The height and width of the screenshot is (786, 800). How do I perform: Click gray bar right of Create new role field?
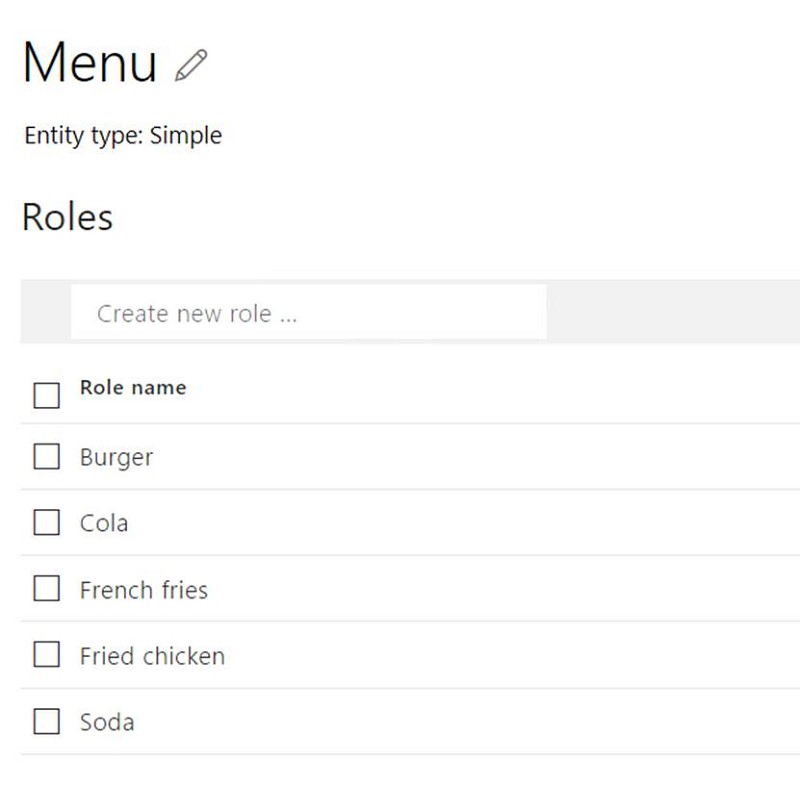point(673,312)
